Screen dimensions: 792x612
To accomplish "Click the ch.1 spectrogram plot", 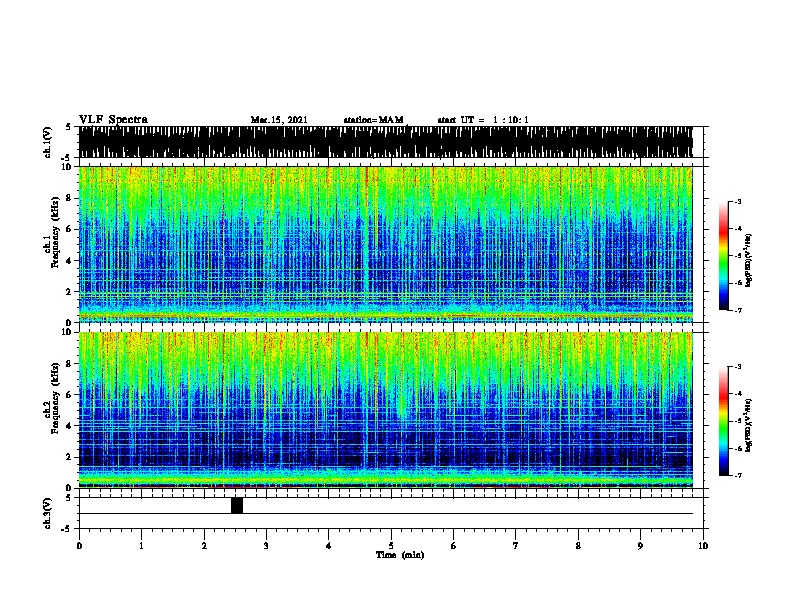I will [385, 244].
